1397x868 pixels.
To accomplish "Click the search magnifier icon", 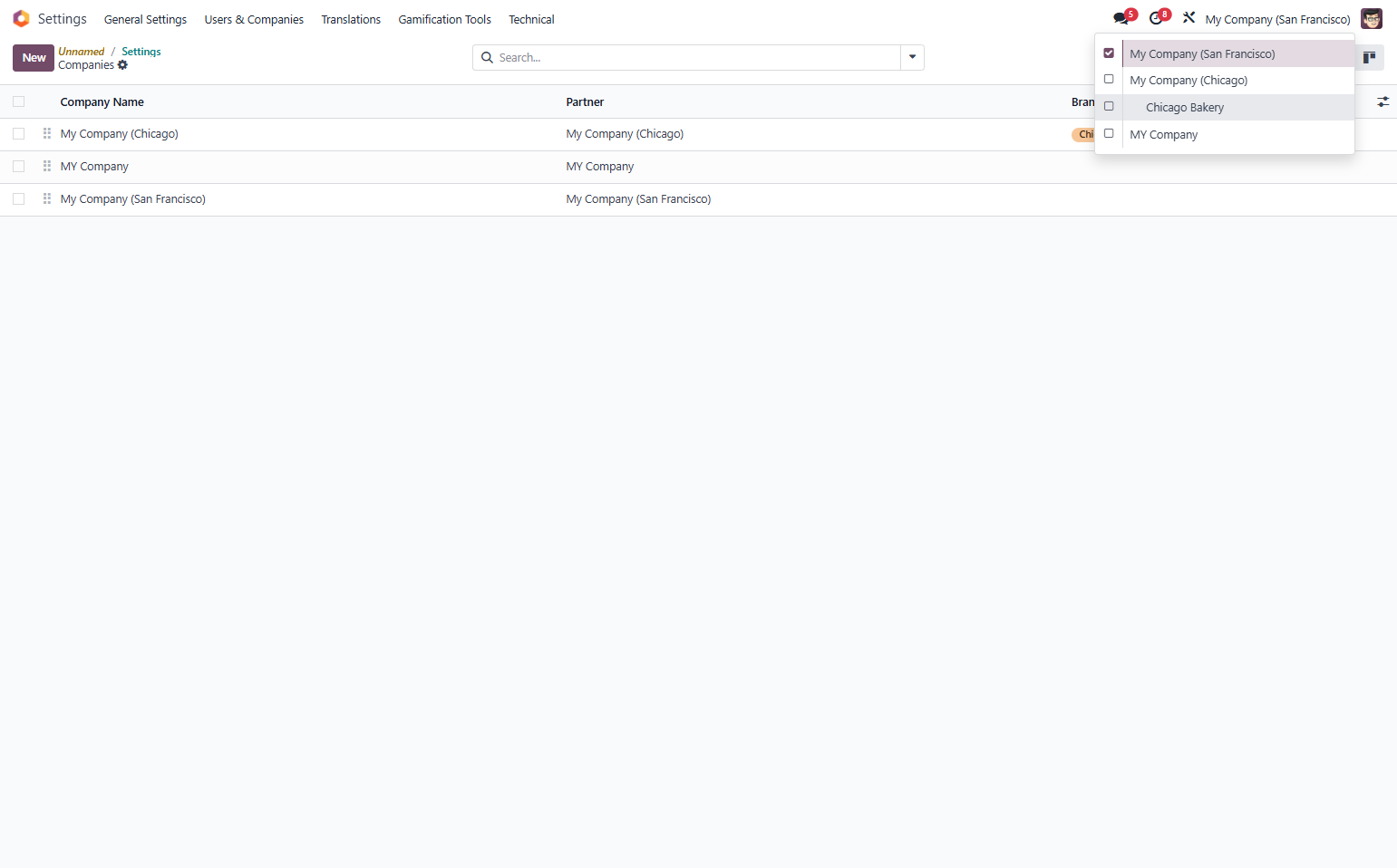I will pyautogui.click(x=487, y=57).
